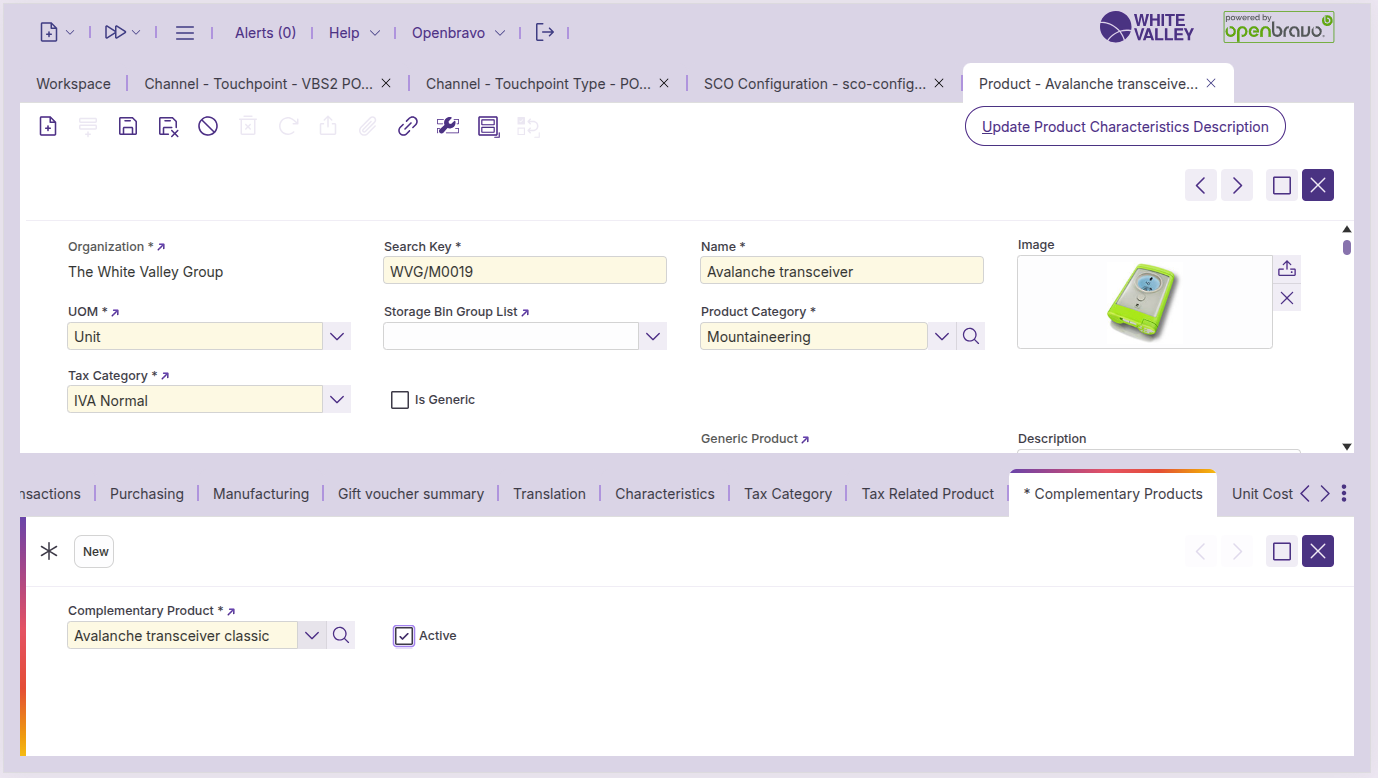The height and width of the screenshot is (778, 1378).
Task: Click the upload image icon beside Image
Action: (1287, 268)
